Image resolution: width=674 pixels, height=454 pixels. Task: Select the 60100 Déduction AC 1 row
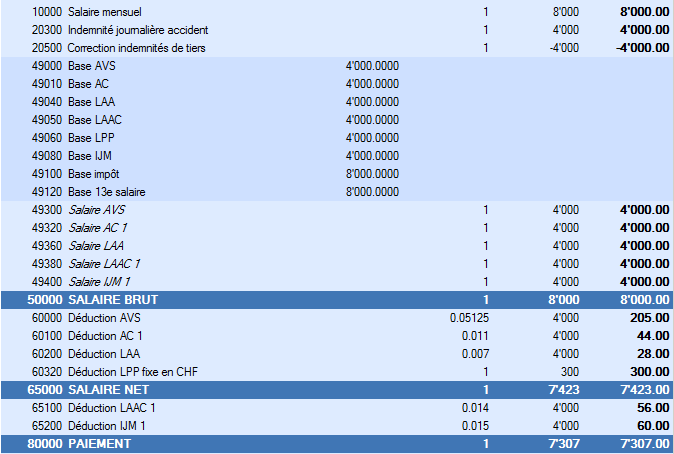coord(337,336)
